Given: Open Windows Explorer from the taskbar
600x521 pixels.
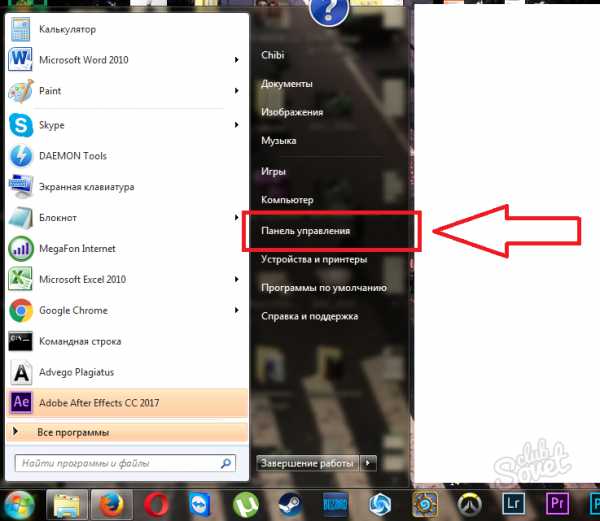Looking at the screenshot, I should [x=67, y=506].
